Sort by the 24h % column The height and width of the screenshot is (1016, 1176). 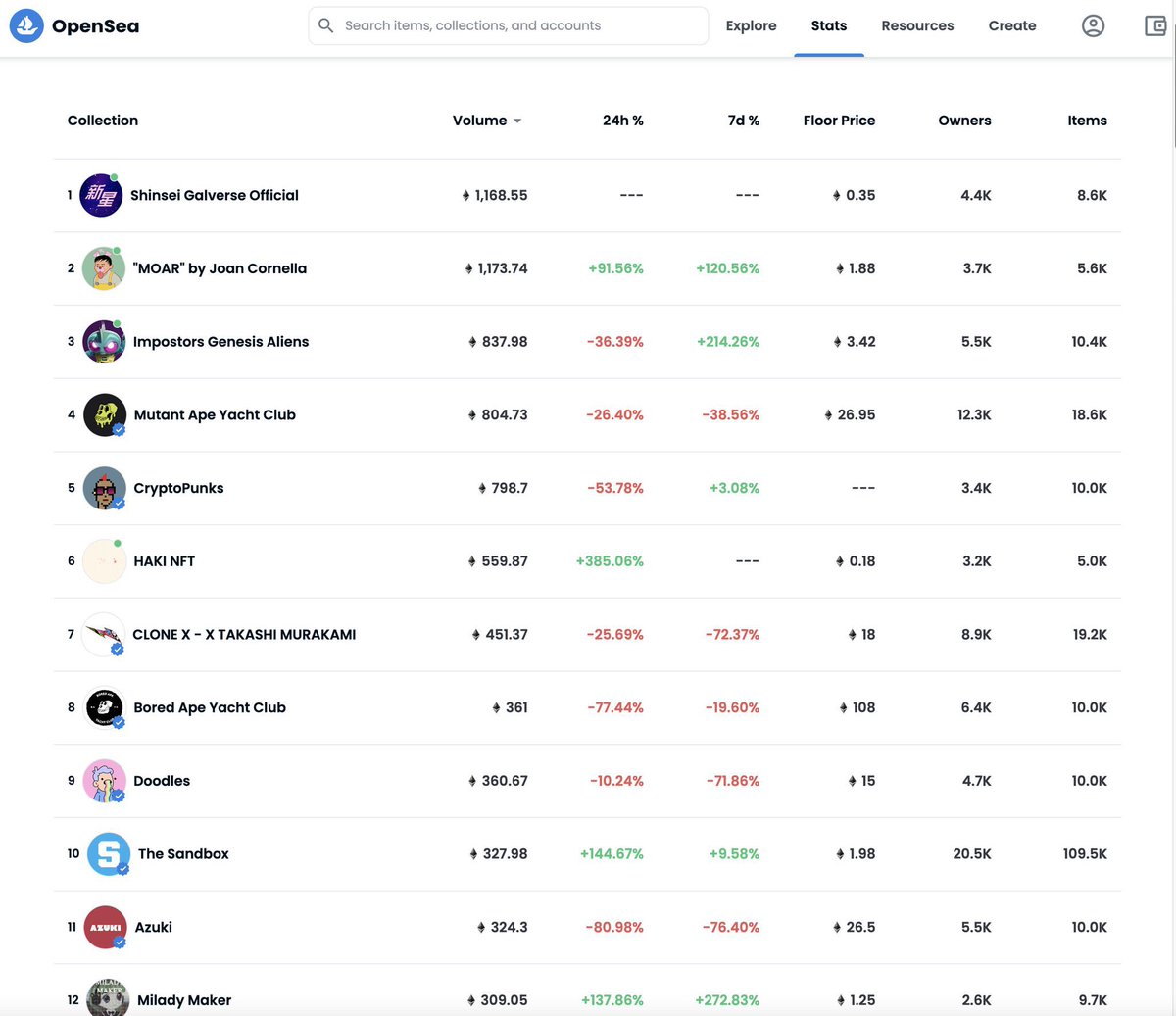(623, 121)
